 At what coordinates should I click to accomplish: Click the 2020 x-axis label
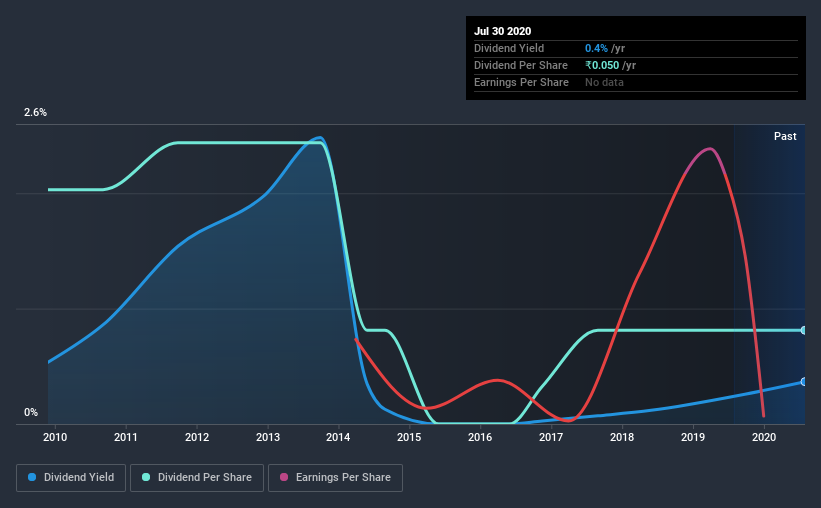(764, 437)
